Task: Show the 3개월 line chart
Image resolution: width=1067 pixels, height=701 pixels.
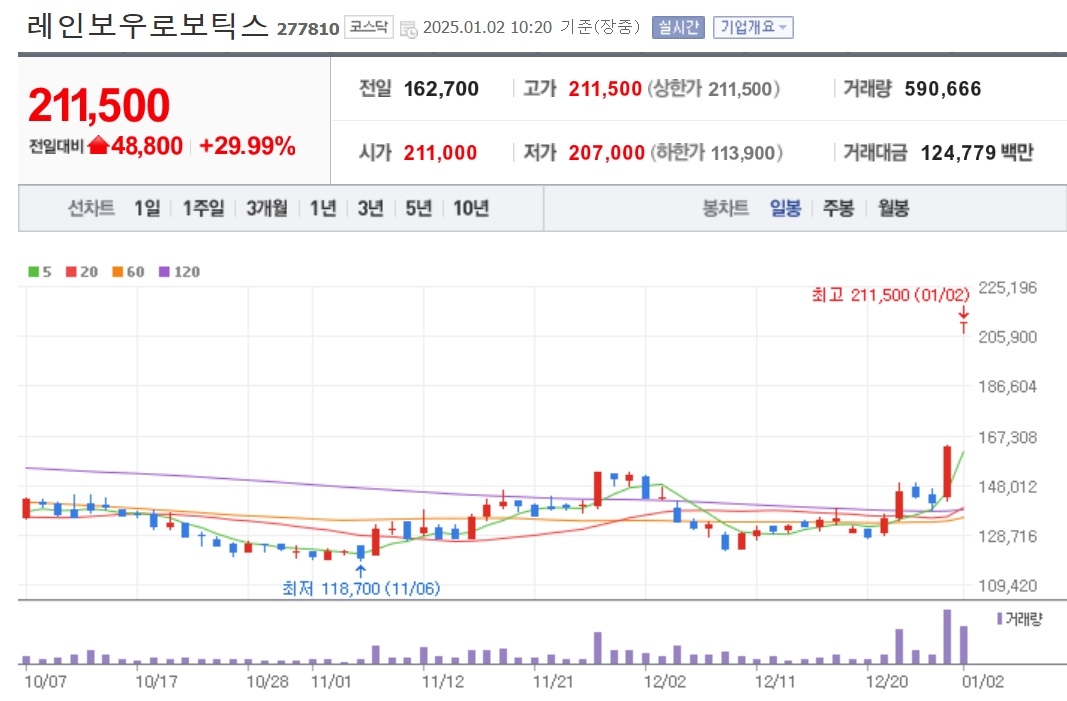Action: pyautogui.click(x=267, y=208)
